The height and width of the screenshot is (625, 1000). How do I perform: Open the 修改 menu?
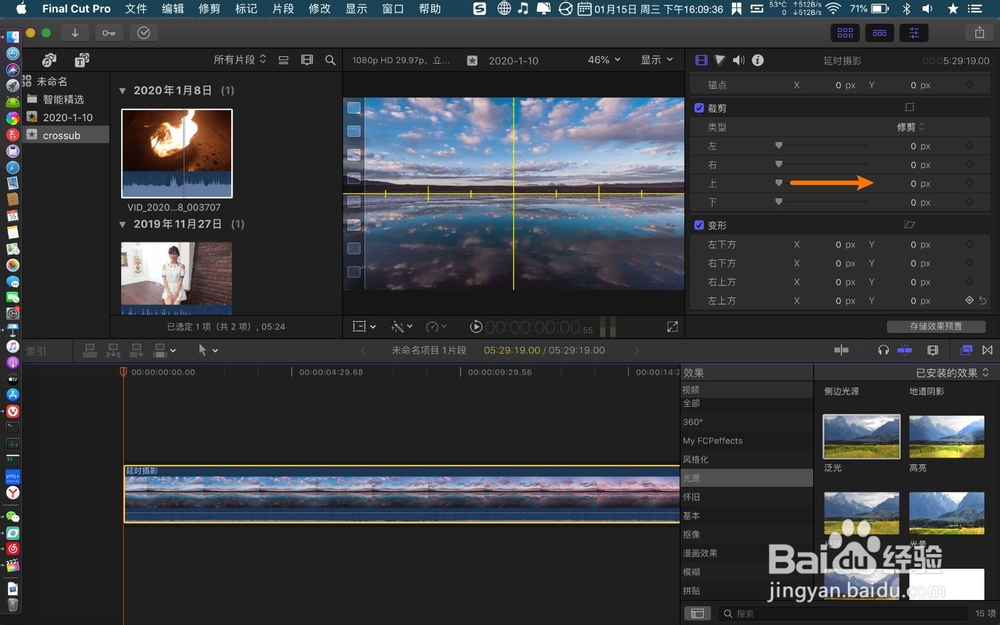coord(318,9)
